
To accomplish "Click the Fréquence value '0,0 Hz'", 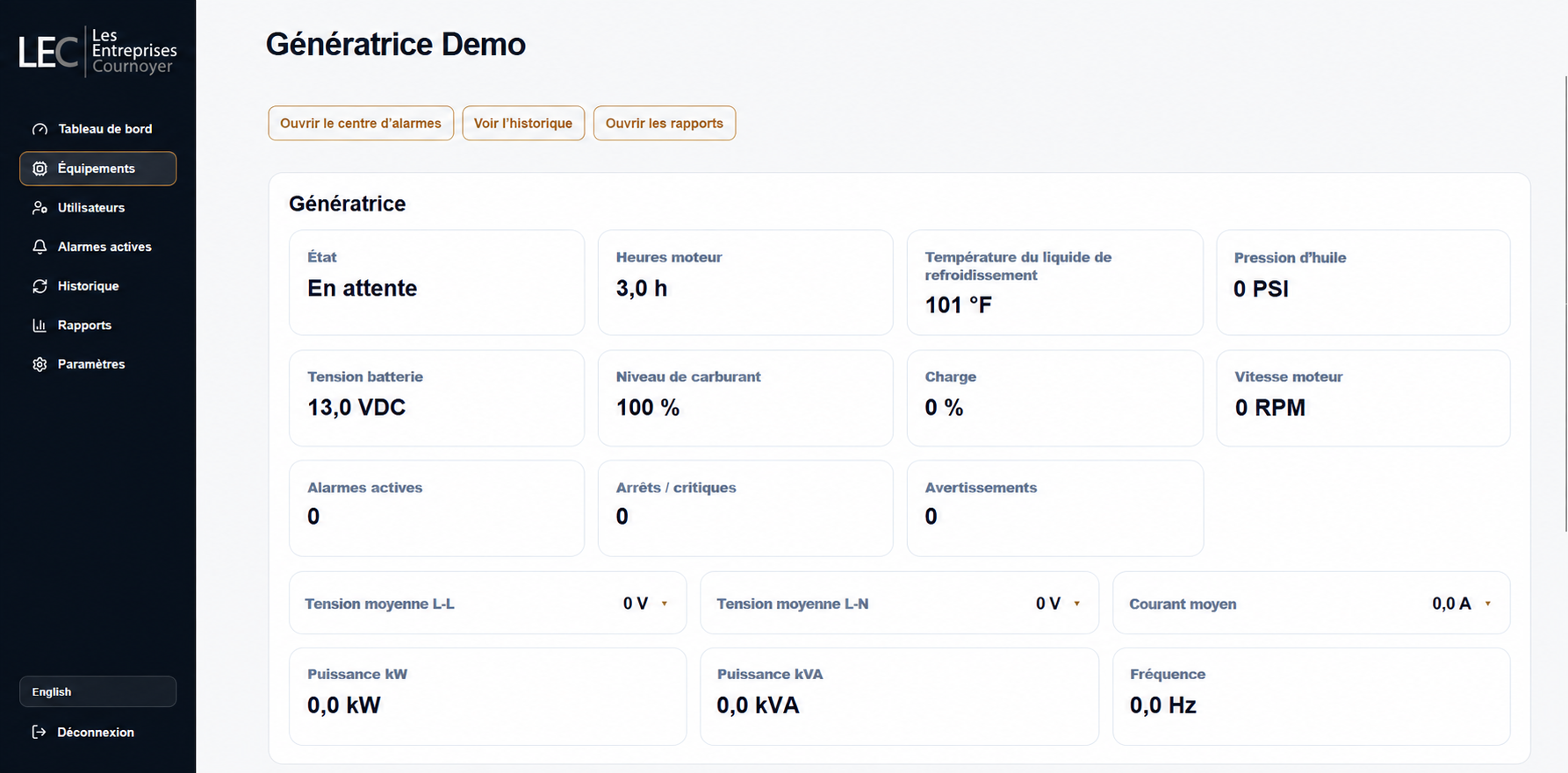I will click(1163, 705).
